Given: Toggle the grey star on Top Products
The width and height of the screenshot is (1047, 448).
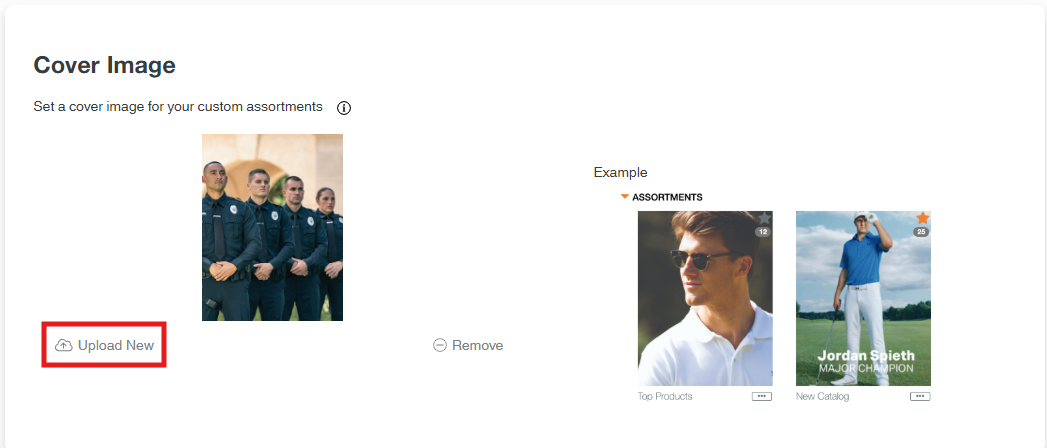Looking at the screenshot, I should 765,218.
